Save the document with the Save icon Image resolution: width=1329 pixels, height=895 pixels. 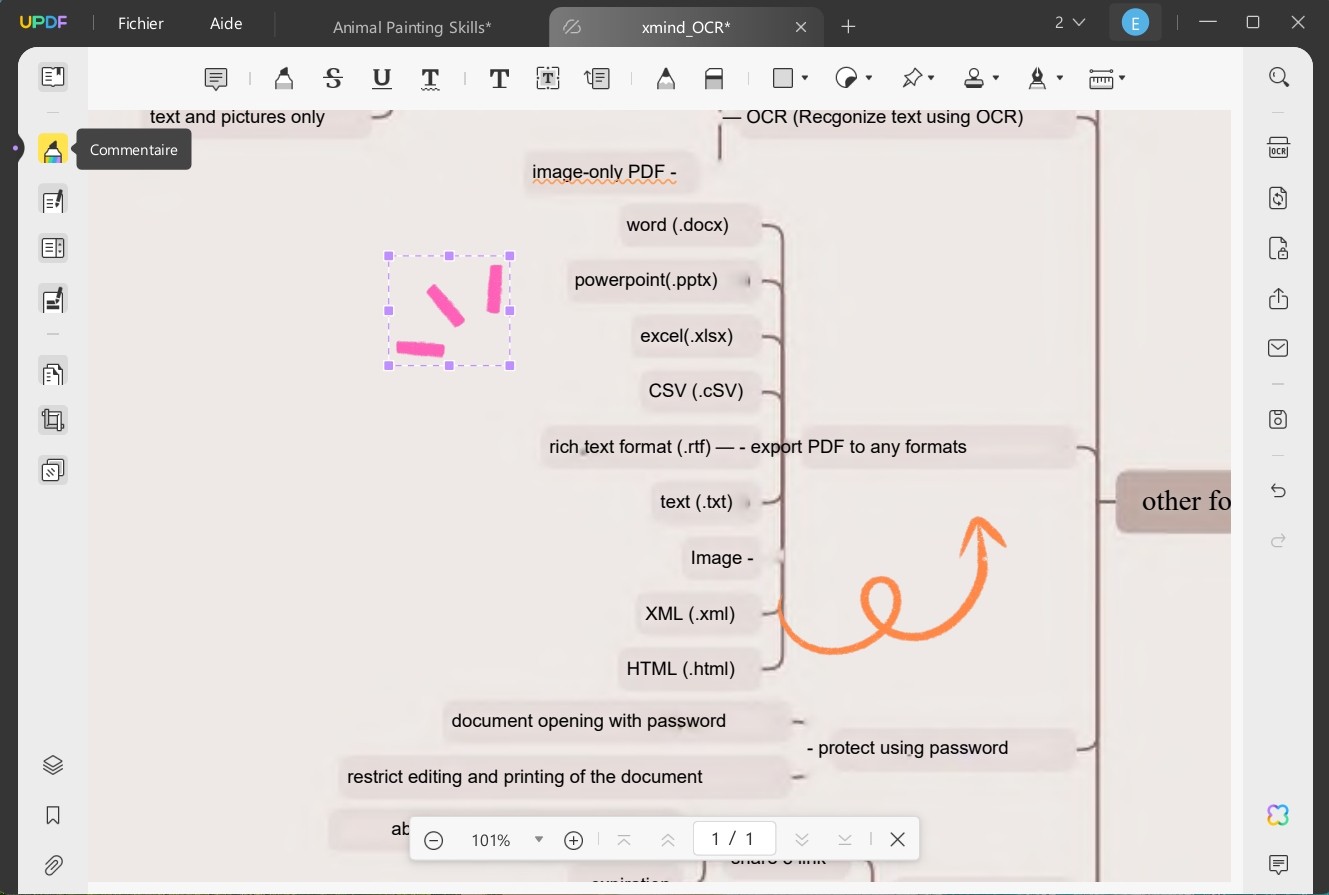1278,419
